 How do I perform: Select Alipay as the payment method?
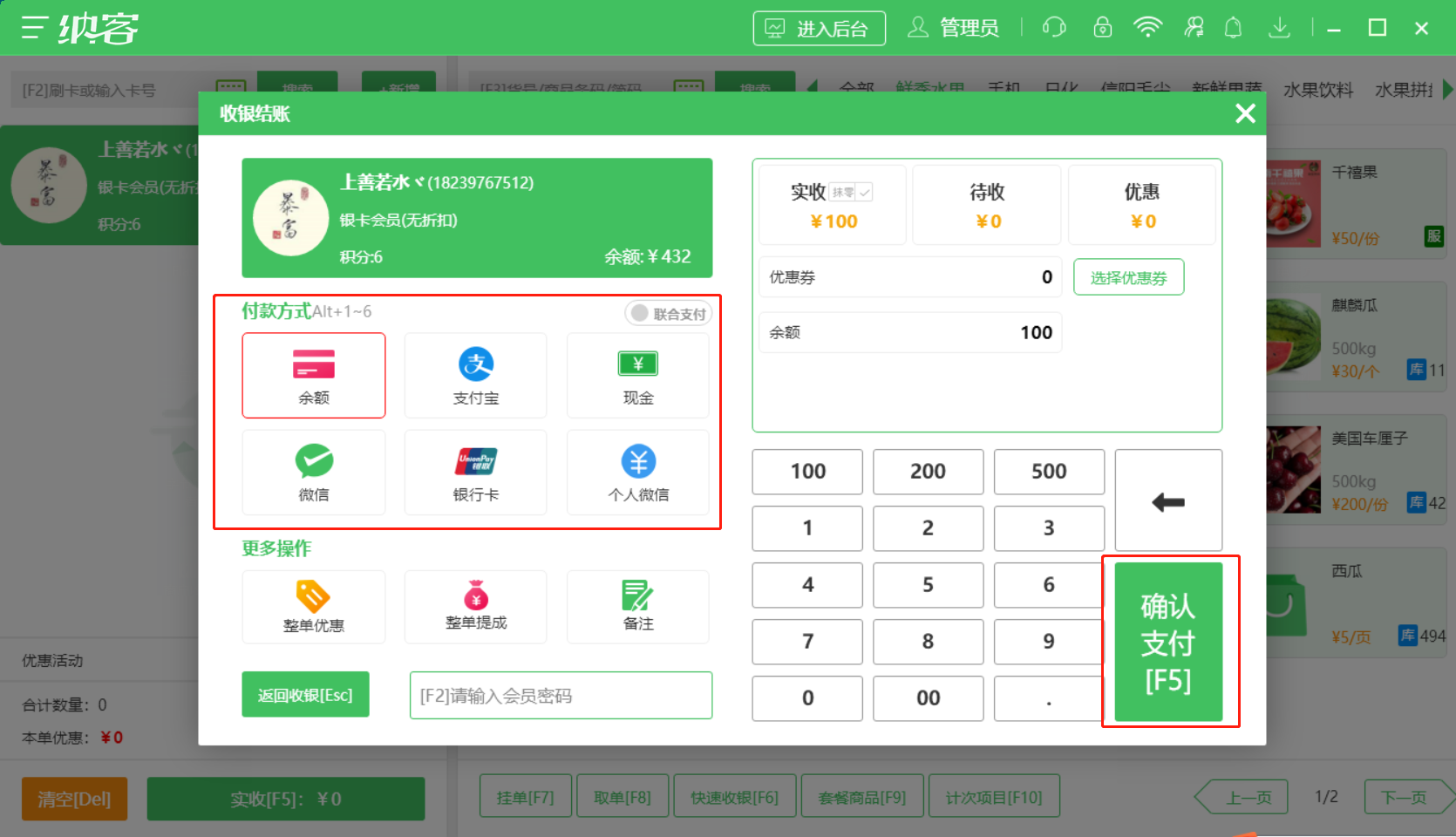click(475, 375)
